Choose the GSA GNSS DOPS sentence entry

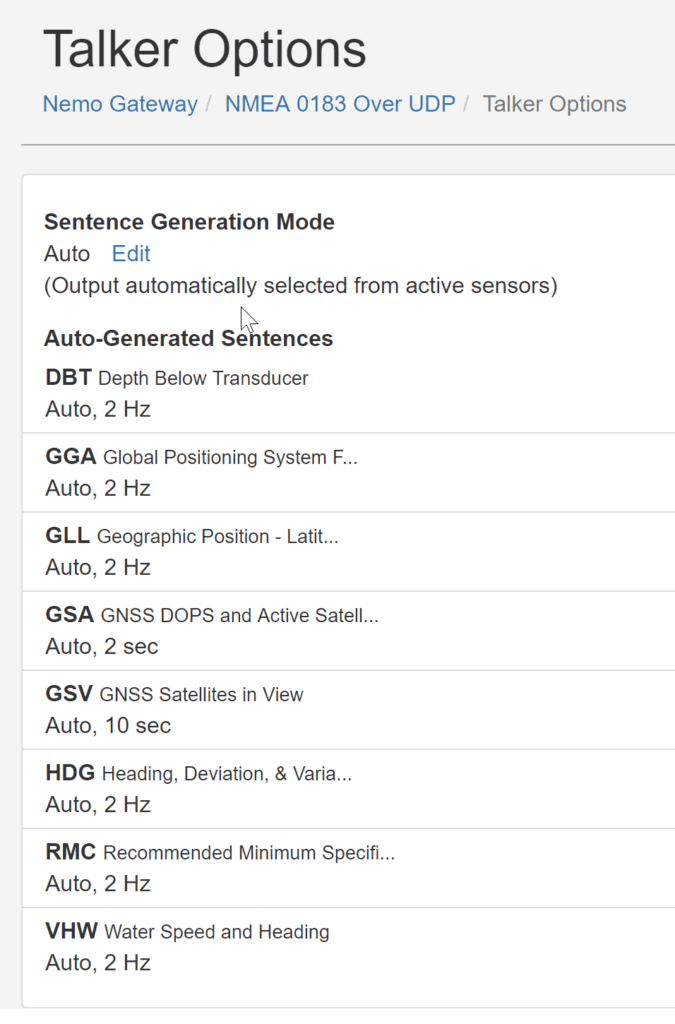pyautogui.click(x=212, y=615)
